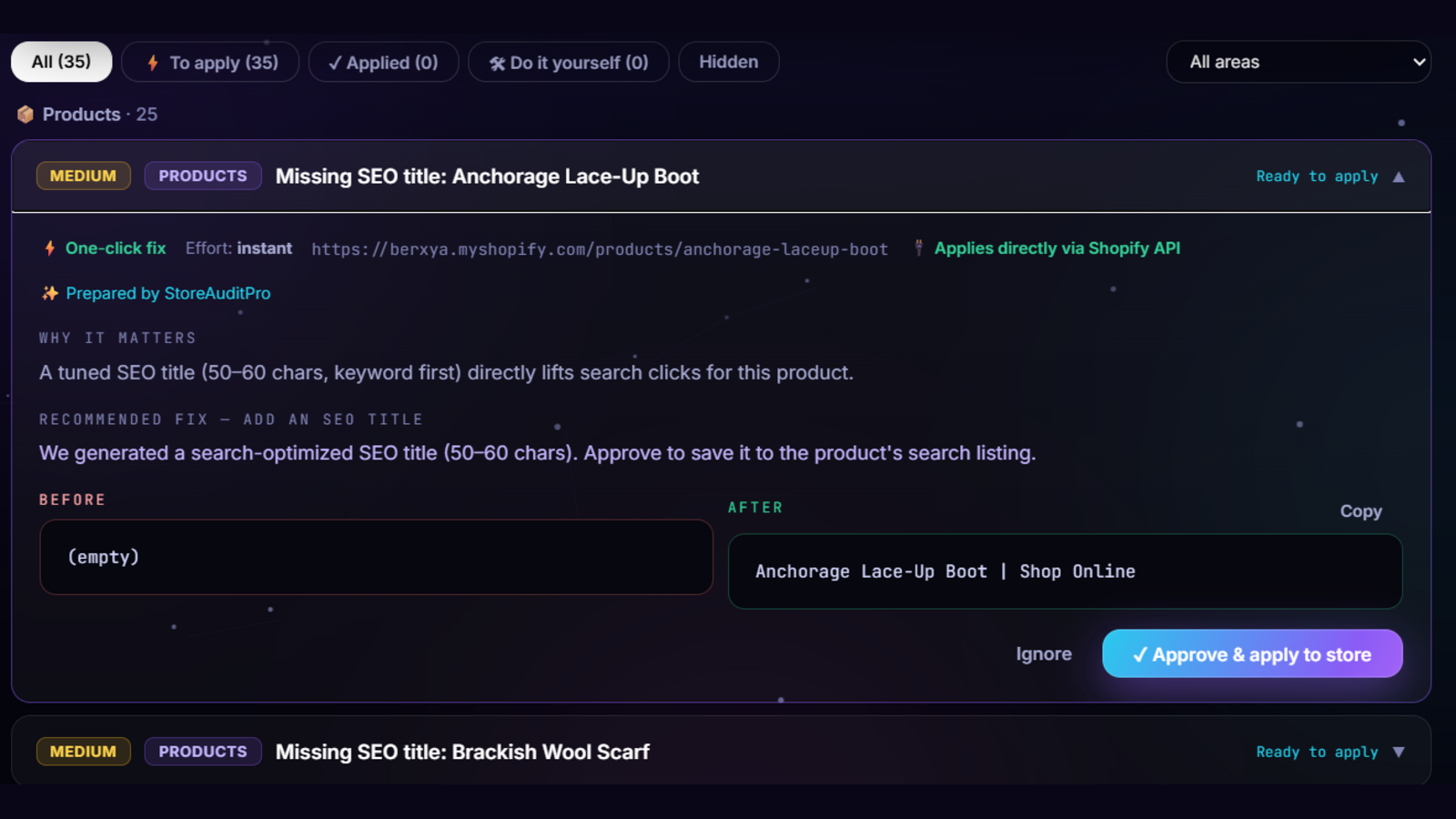Click the After SEO title text box
1456x819 pixels.
(x=1065, y=571)
